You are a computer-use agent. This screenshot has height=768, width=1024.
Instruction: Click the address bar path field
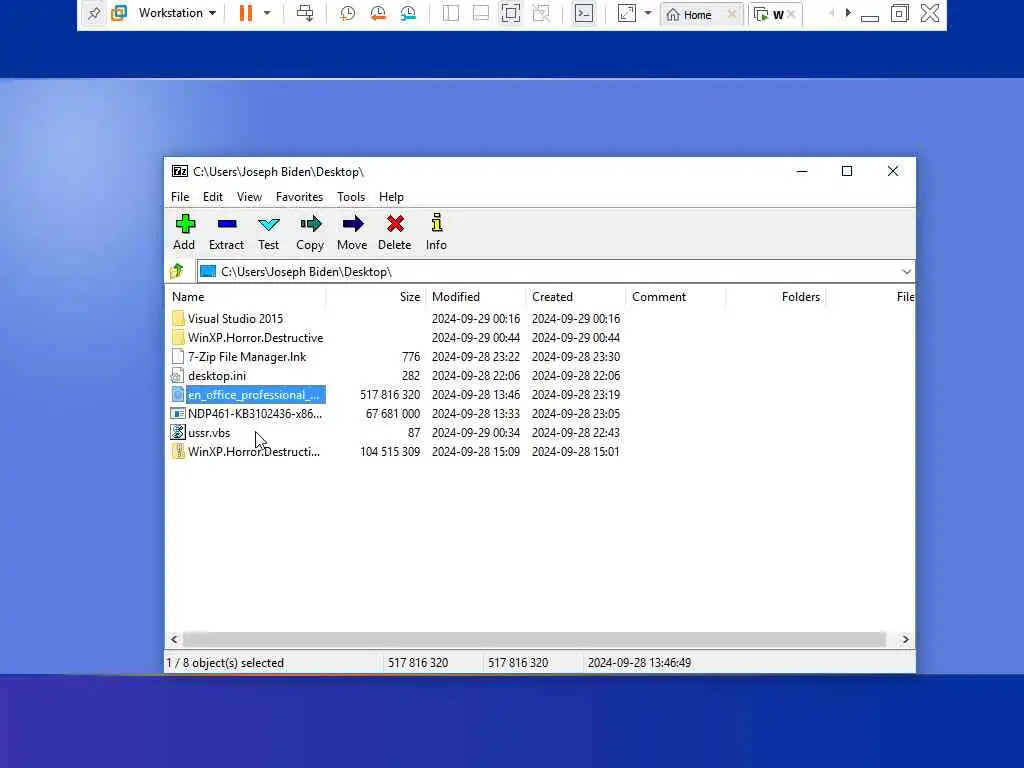click(x=555, y=272)
